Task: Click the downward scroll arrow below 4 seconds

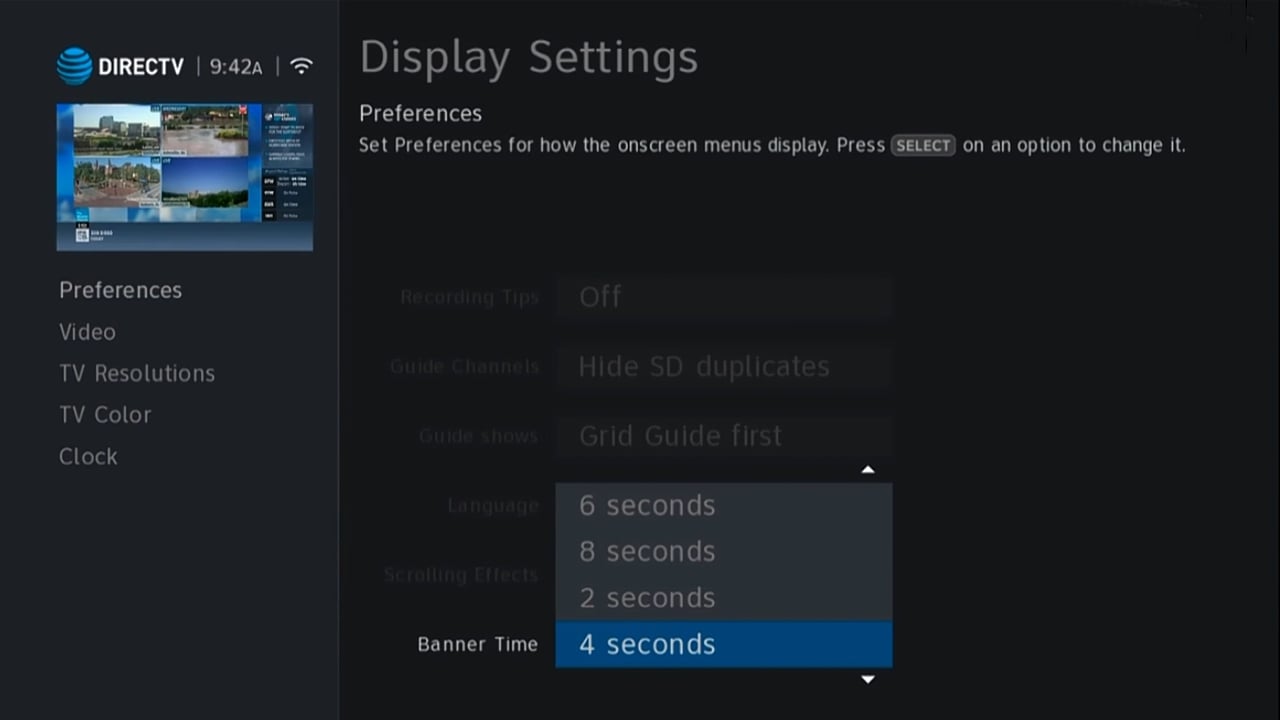Action: pyautogui.click(x=868, y=679)
